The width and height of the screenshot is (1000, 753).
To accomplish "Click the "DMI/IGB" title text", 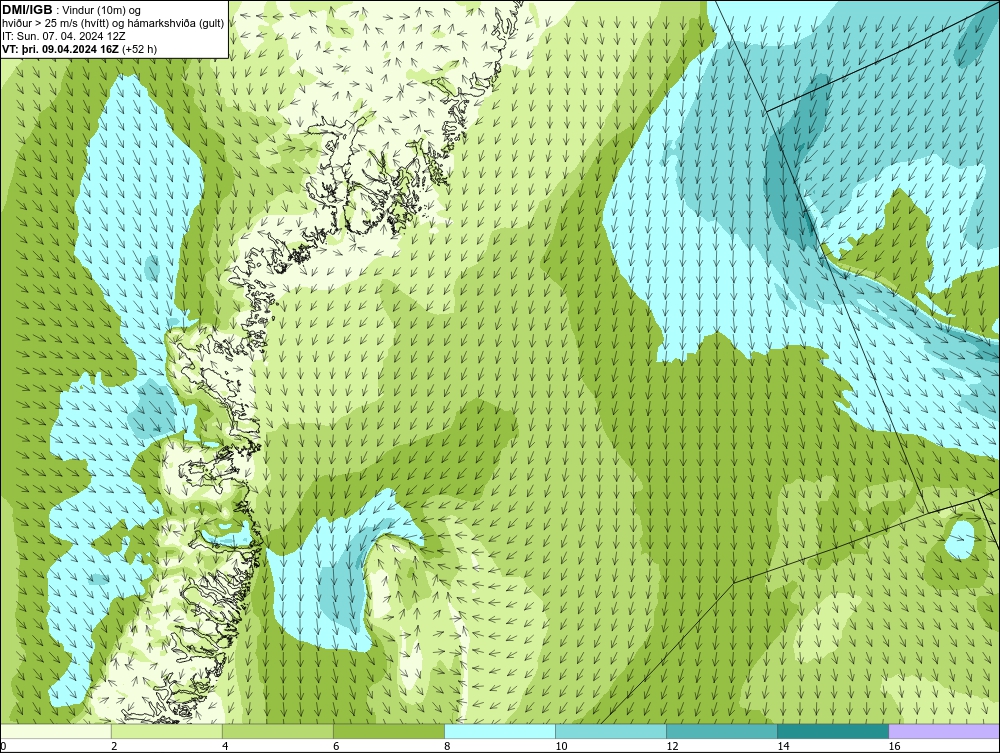I will click(27, 10).
